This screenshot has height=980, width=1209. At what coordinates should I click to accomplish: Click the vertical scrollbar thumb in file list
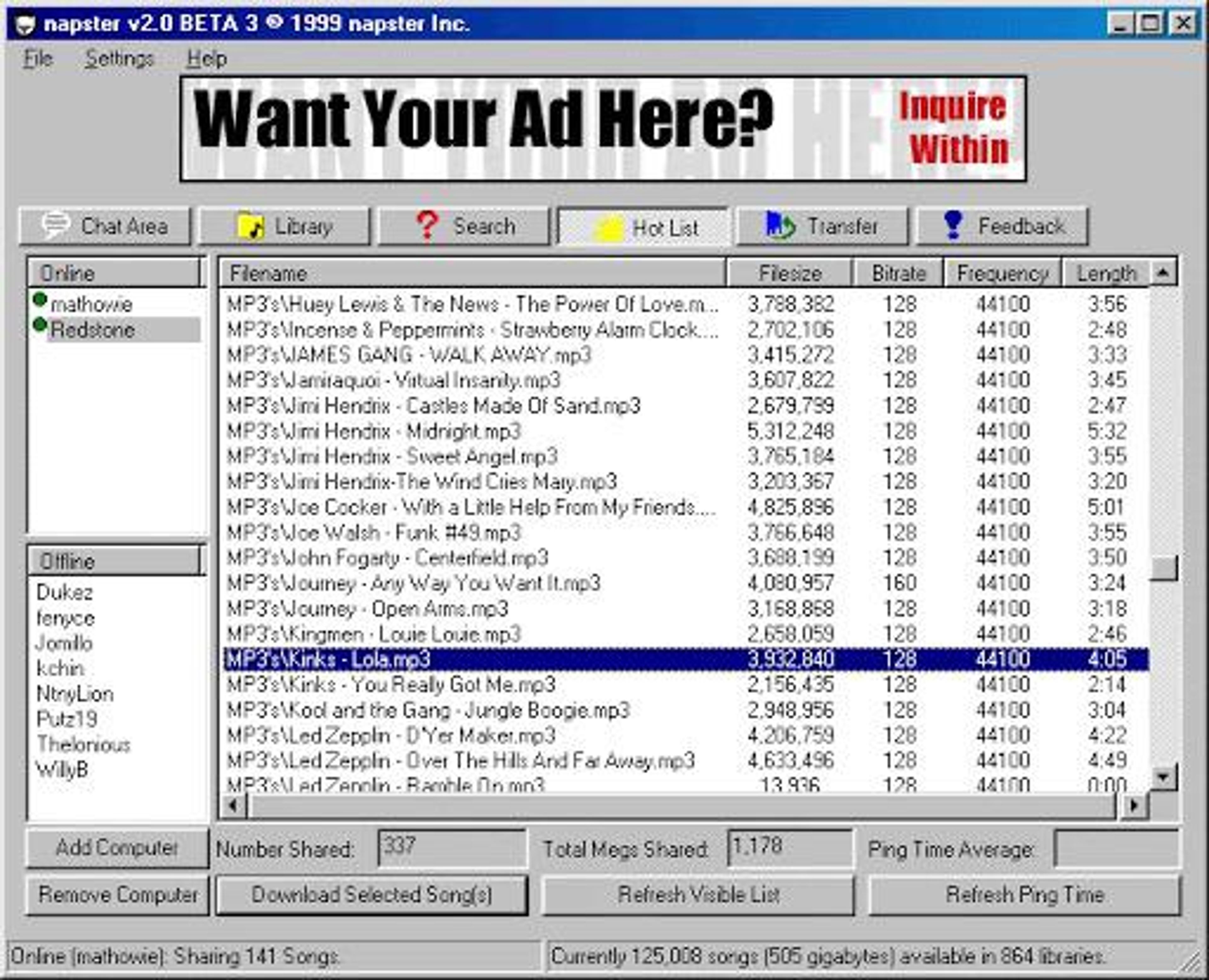[1163, 568]
